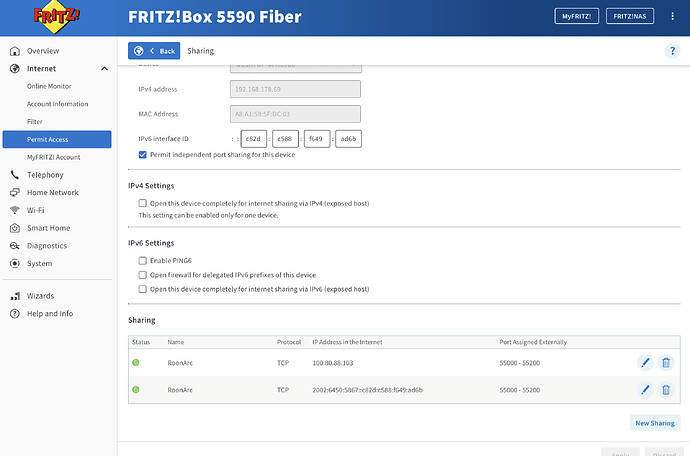Click the Protocol column header

(289, 342)
